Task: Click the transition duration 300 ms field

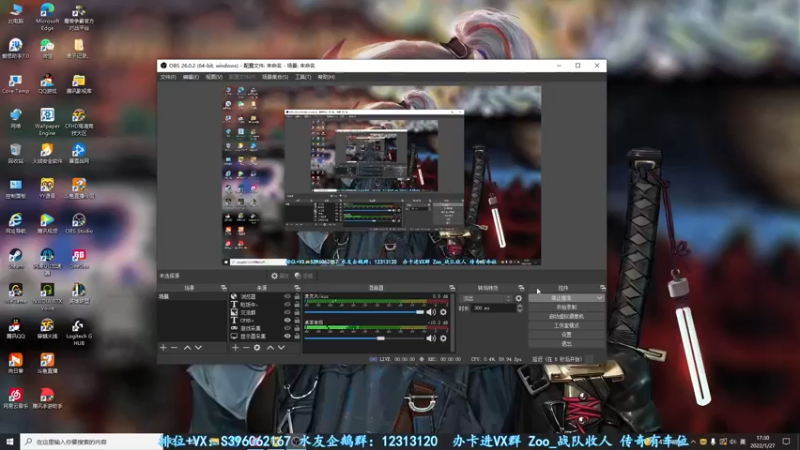Action: [x=493, y=308]
